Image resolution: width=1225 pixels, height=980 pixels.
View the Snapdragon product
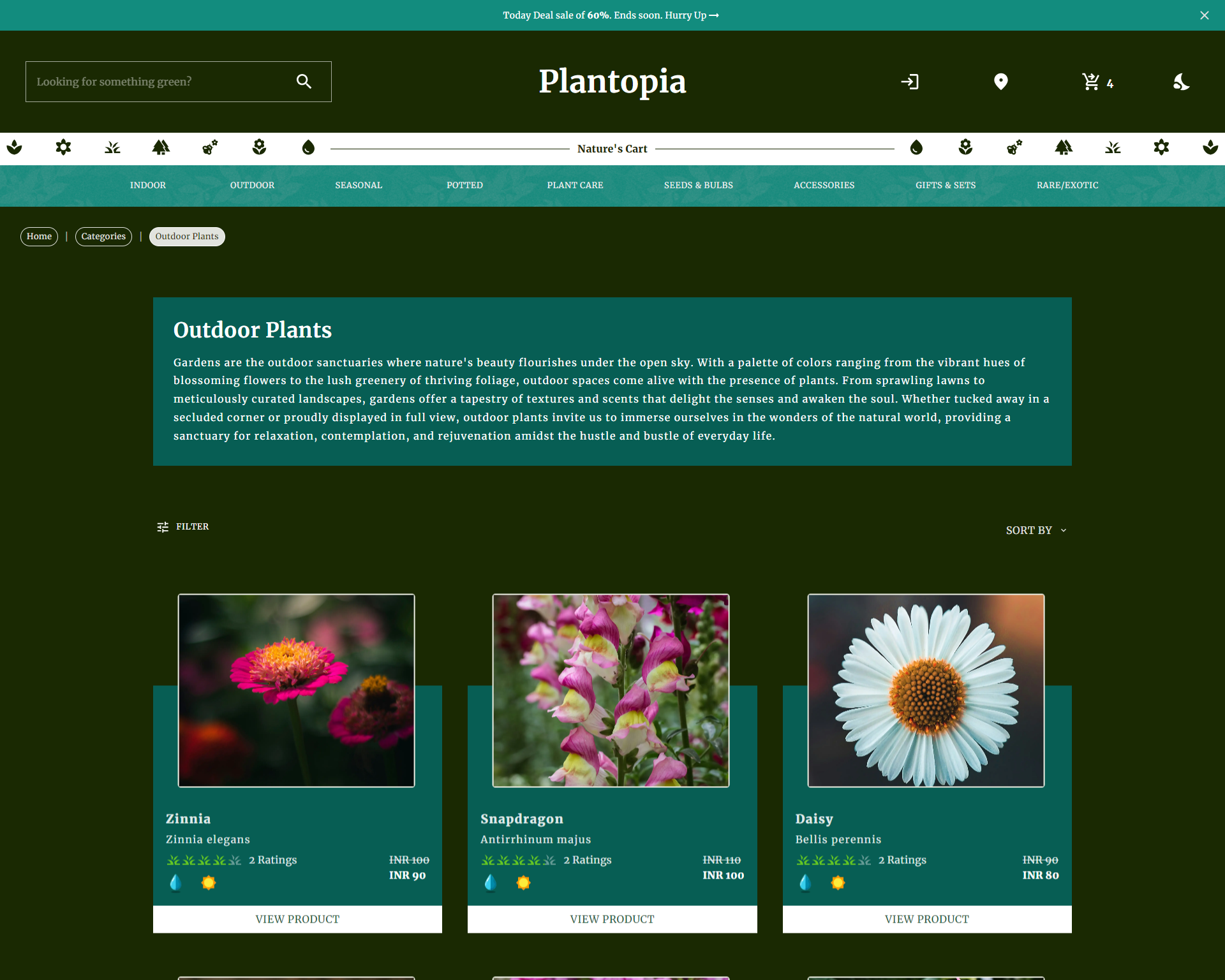(612, 919)
